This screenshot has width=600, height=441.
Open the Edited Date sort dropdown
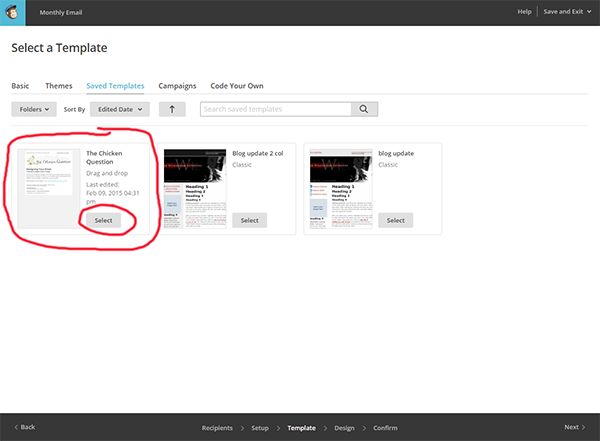120,109
